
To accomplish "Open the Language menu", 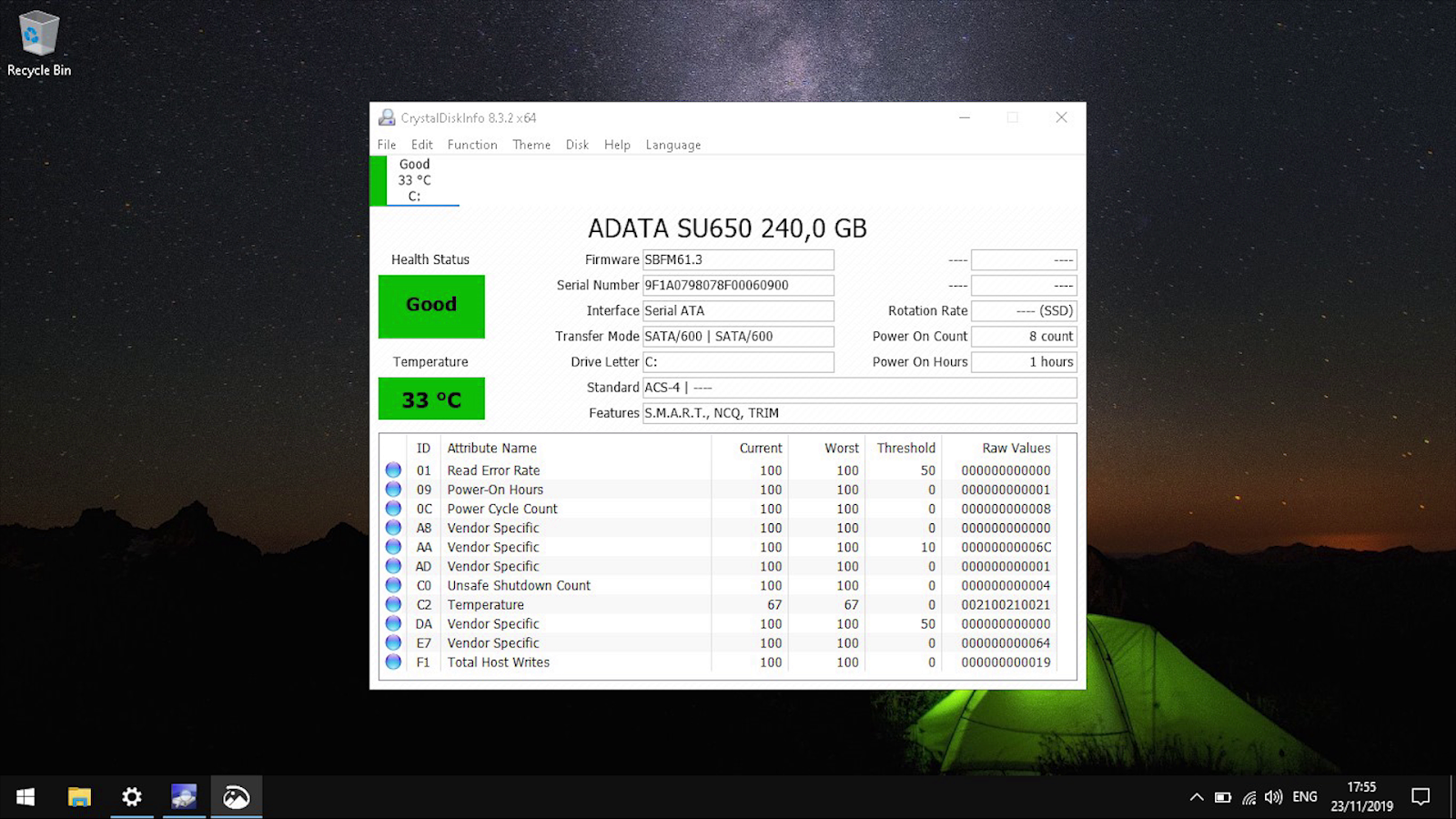I will 673,145.
